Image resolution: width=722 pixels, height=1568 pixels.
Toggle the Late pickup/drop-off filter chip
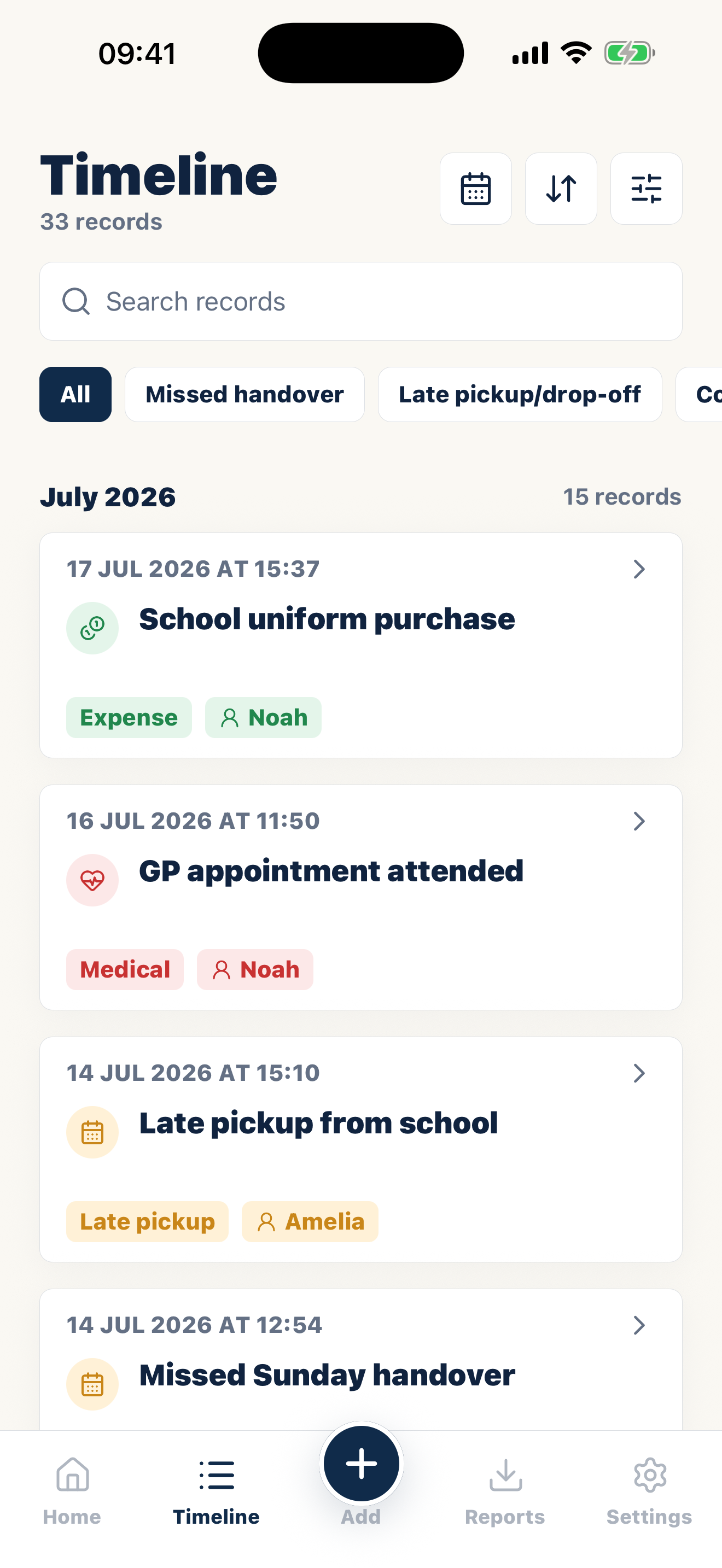point(520,394)
